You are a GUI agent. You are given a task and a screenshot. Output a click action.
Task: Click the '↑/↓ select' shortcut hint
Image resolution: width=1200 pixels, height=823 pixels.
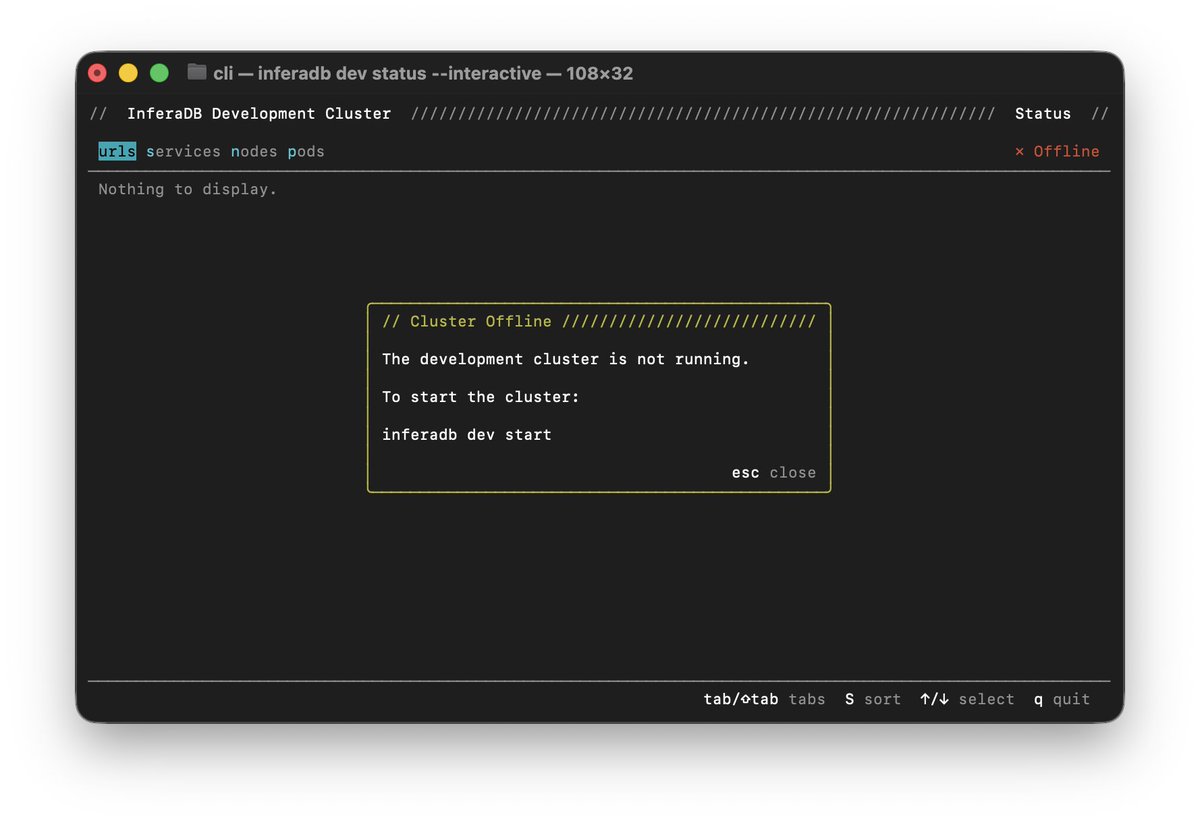967,699
